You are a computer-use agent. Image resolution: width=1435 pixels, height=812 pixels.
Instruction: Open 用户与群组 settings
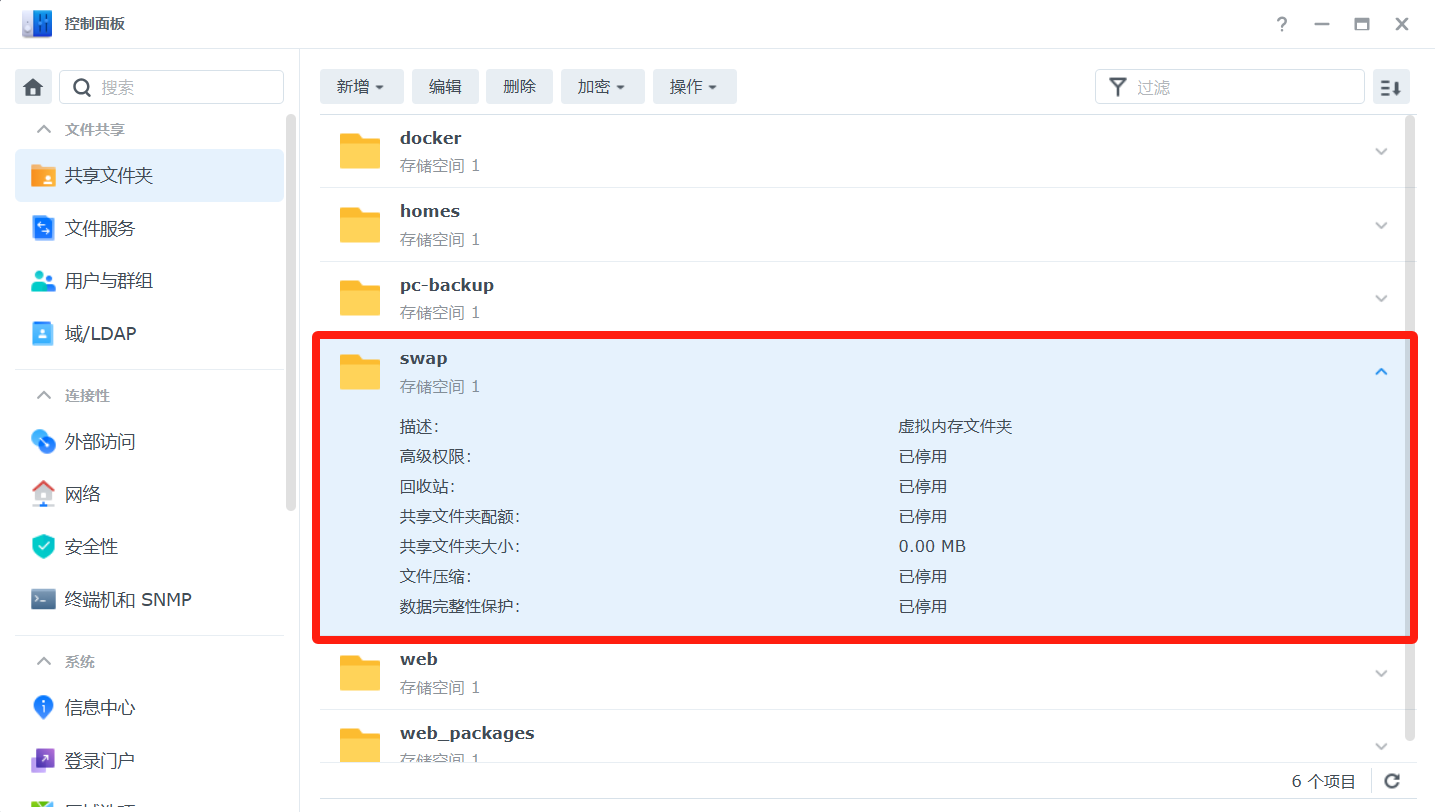108,281
